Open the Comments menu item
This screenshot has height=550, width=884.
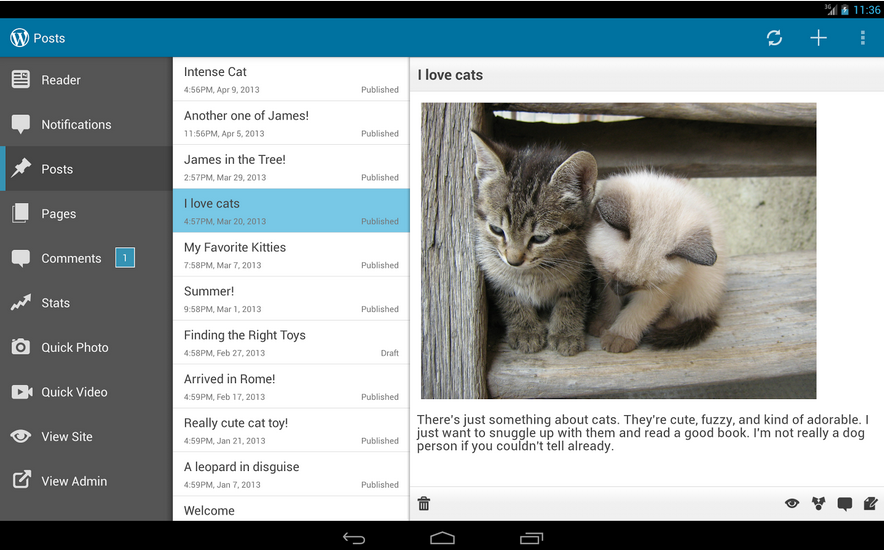click(x=86, y=258)
